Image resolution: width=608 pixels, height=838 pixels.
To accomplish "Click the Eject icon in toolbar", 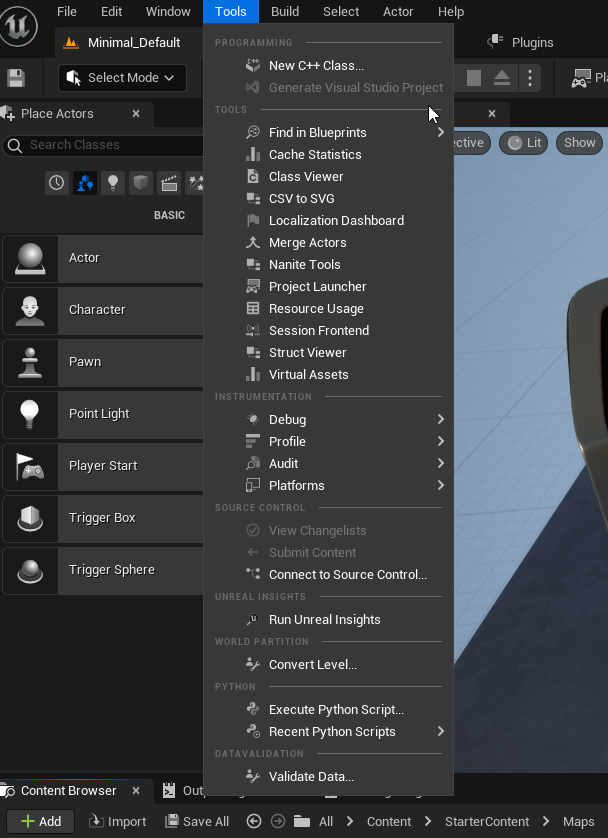I will pos(502,78).
